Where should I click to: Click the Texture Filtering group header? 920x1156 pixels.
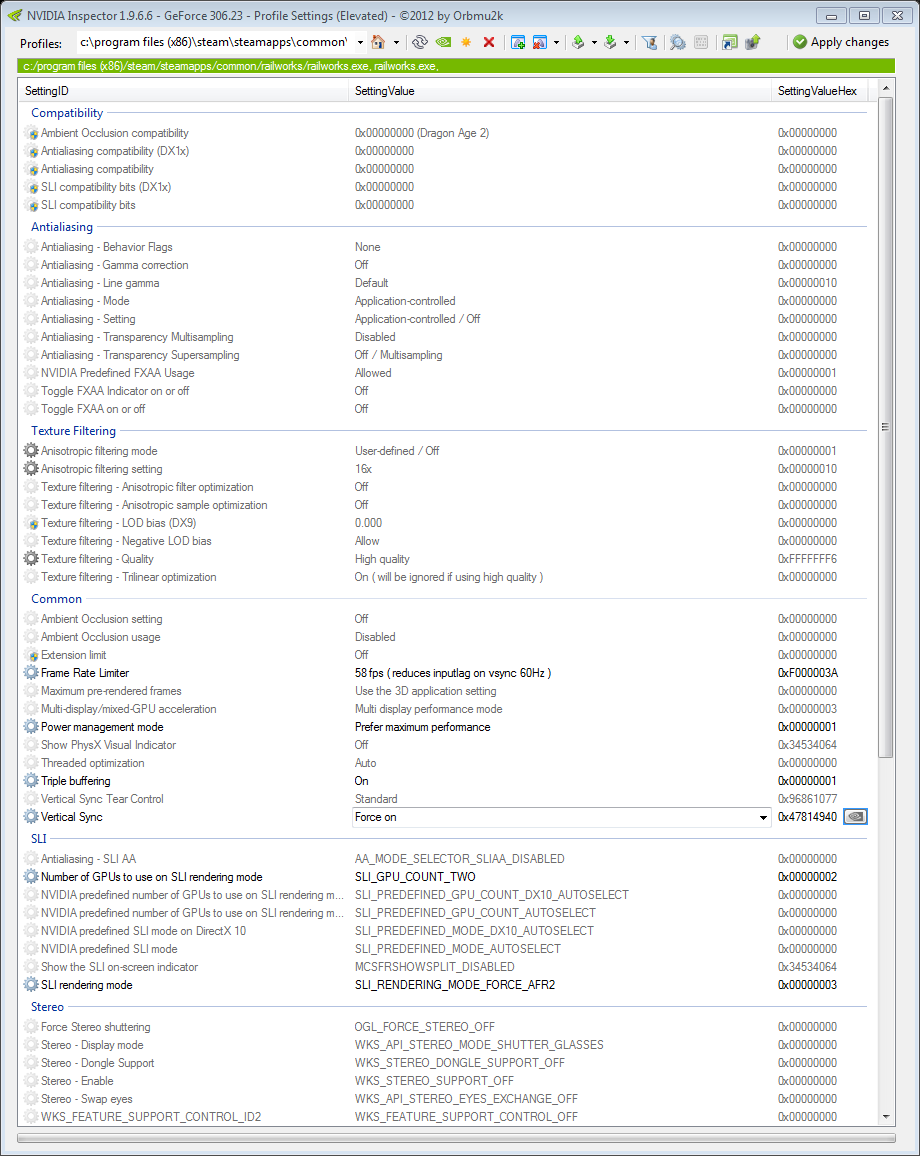tap(73, 431)
